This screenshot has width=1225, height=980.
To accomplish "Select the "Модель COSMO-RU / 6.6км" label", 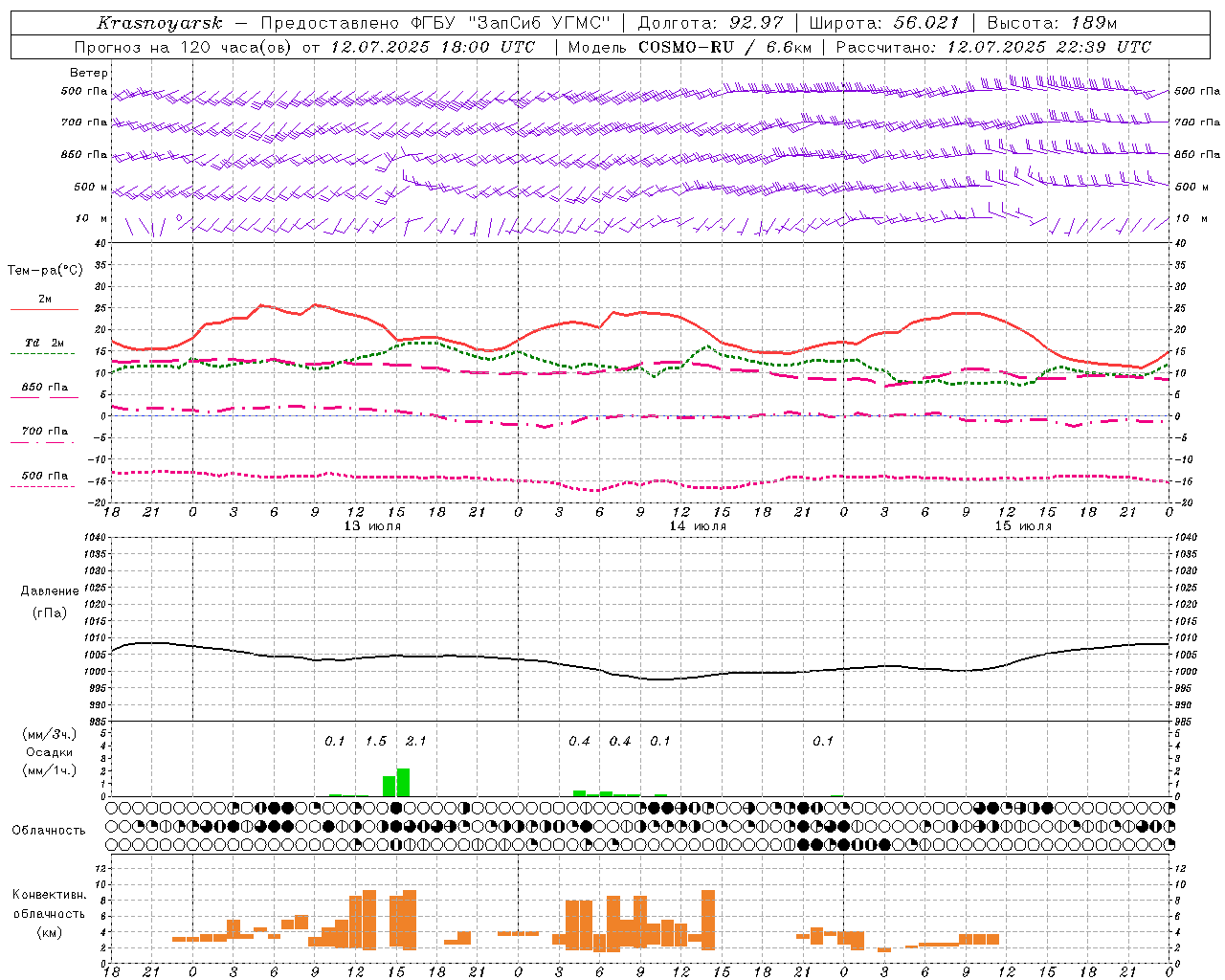I will coord(689,47).
